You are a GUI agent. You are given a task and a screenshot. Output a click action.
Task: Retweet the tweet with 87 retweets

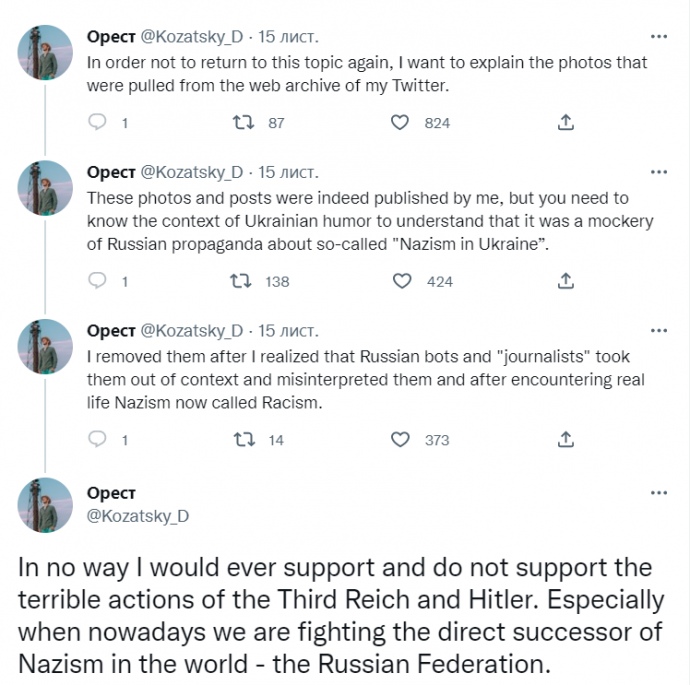[242, 122]
